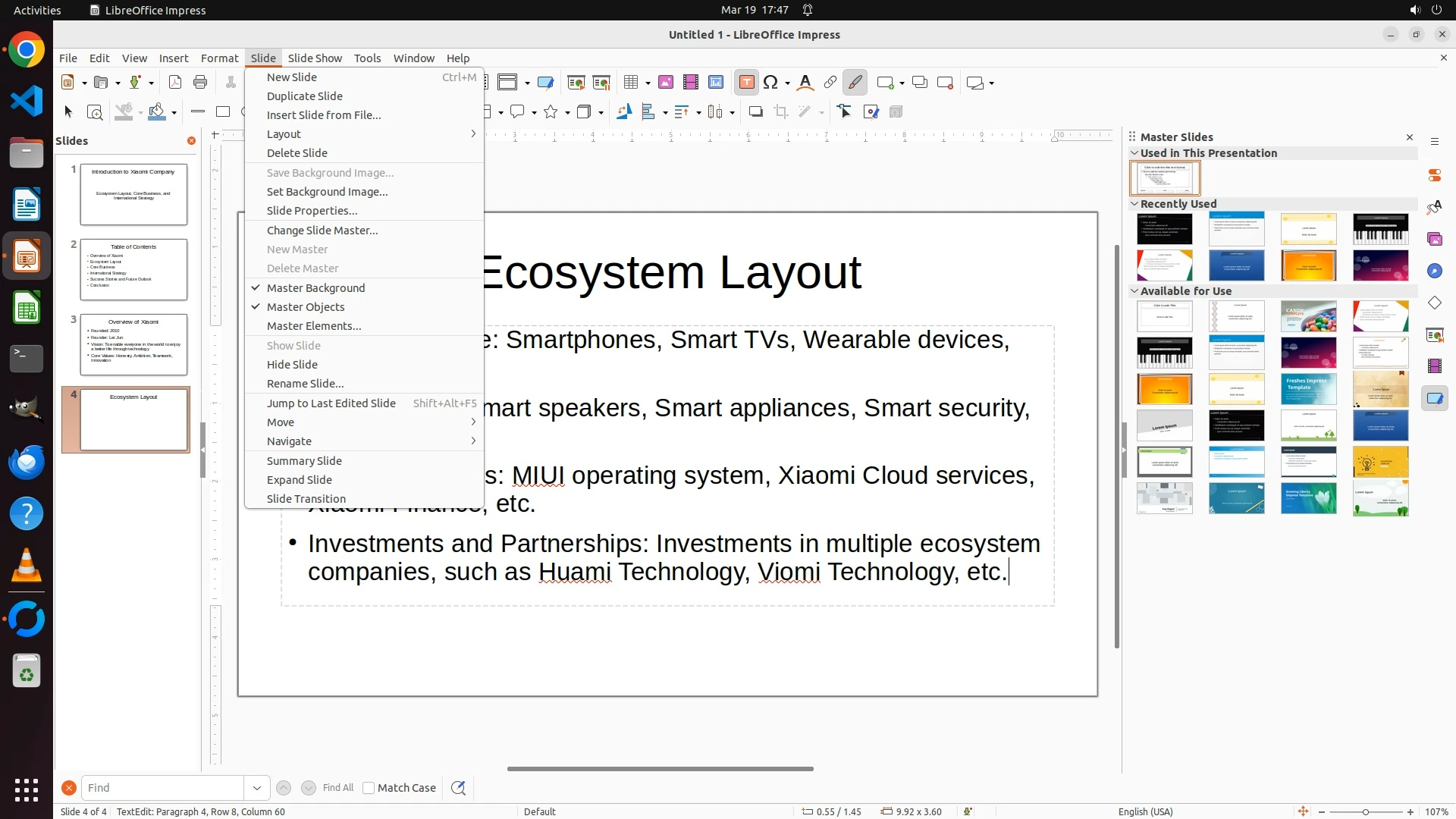This screenshot has width=1456, height=819.
Task: Select the Insert Text Box icon
Action: click(x=746, y=83)
